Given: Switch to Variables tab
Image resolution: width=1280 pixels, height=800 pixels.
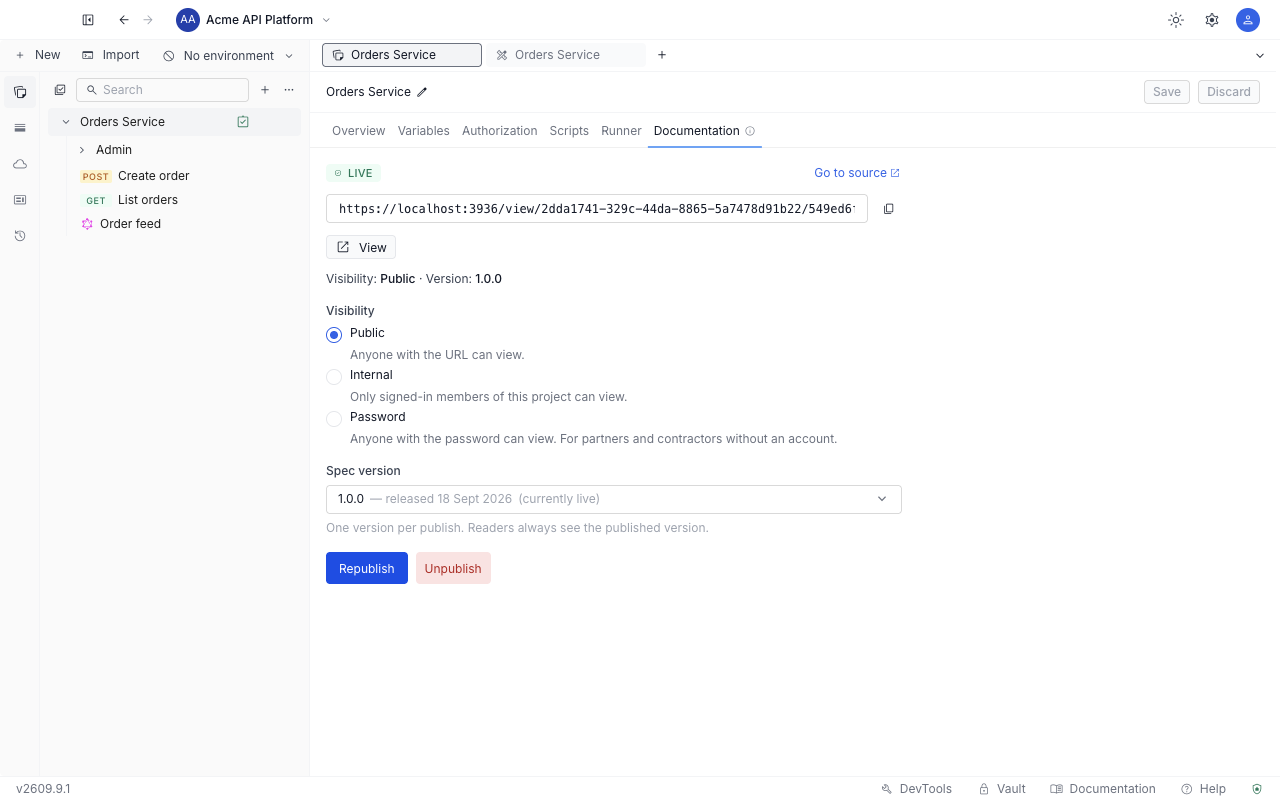Looking at the screenshot, I should tap(424, 131).
